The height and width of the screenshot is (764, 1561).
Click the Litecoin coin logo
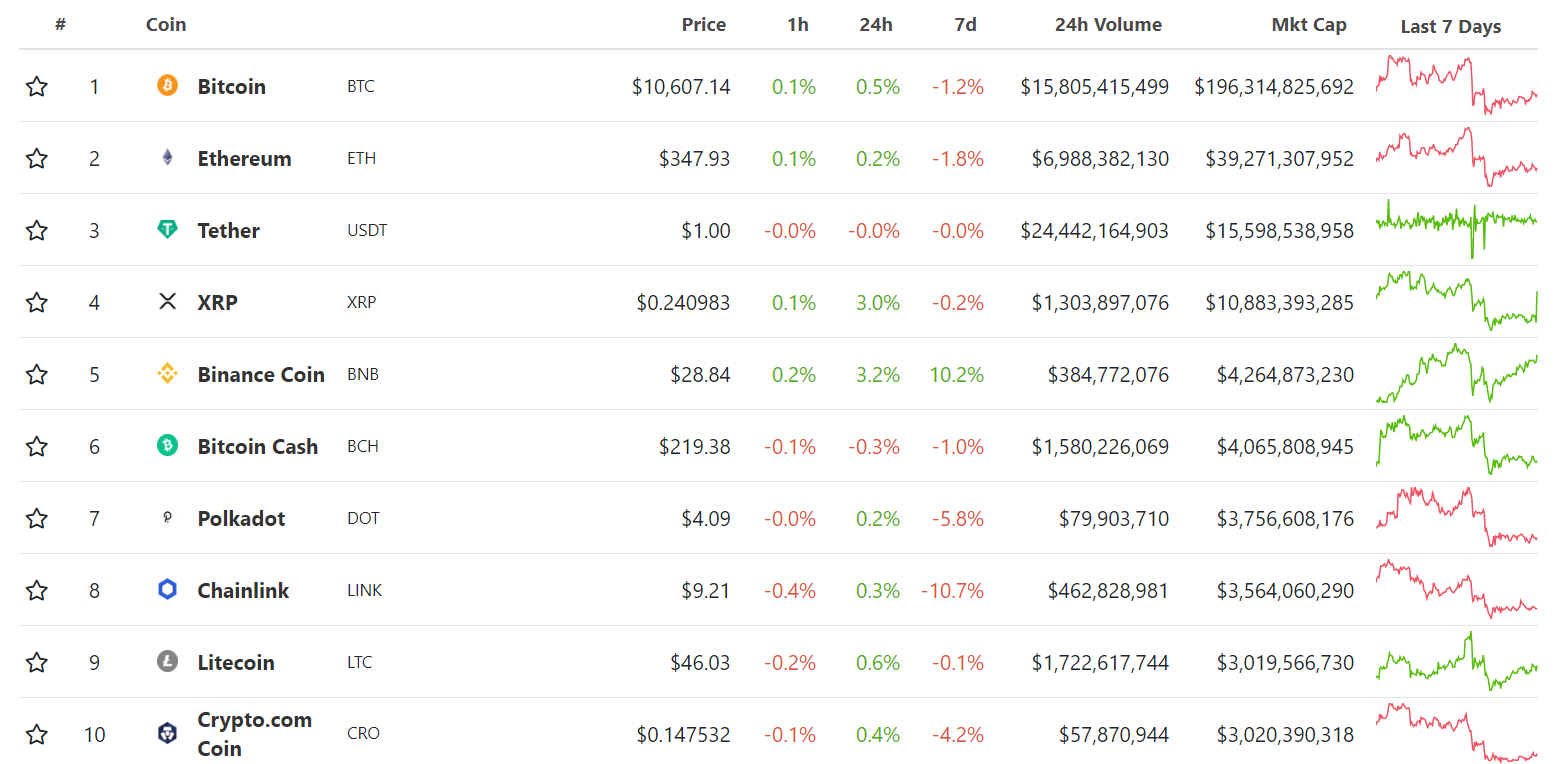[x=167, y=662]
